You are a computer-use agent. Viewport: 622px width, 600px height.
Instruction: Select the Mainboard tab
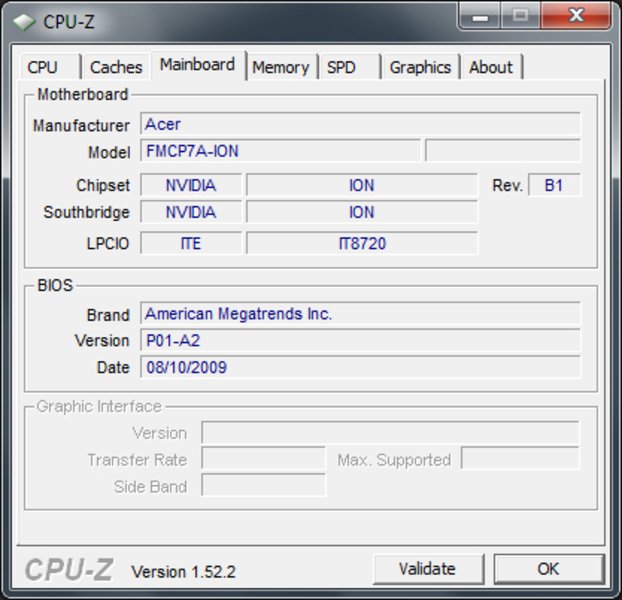198,65
